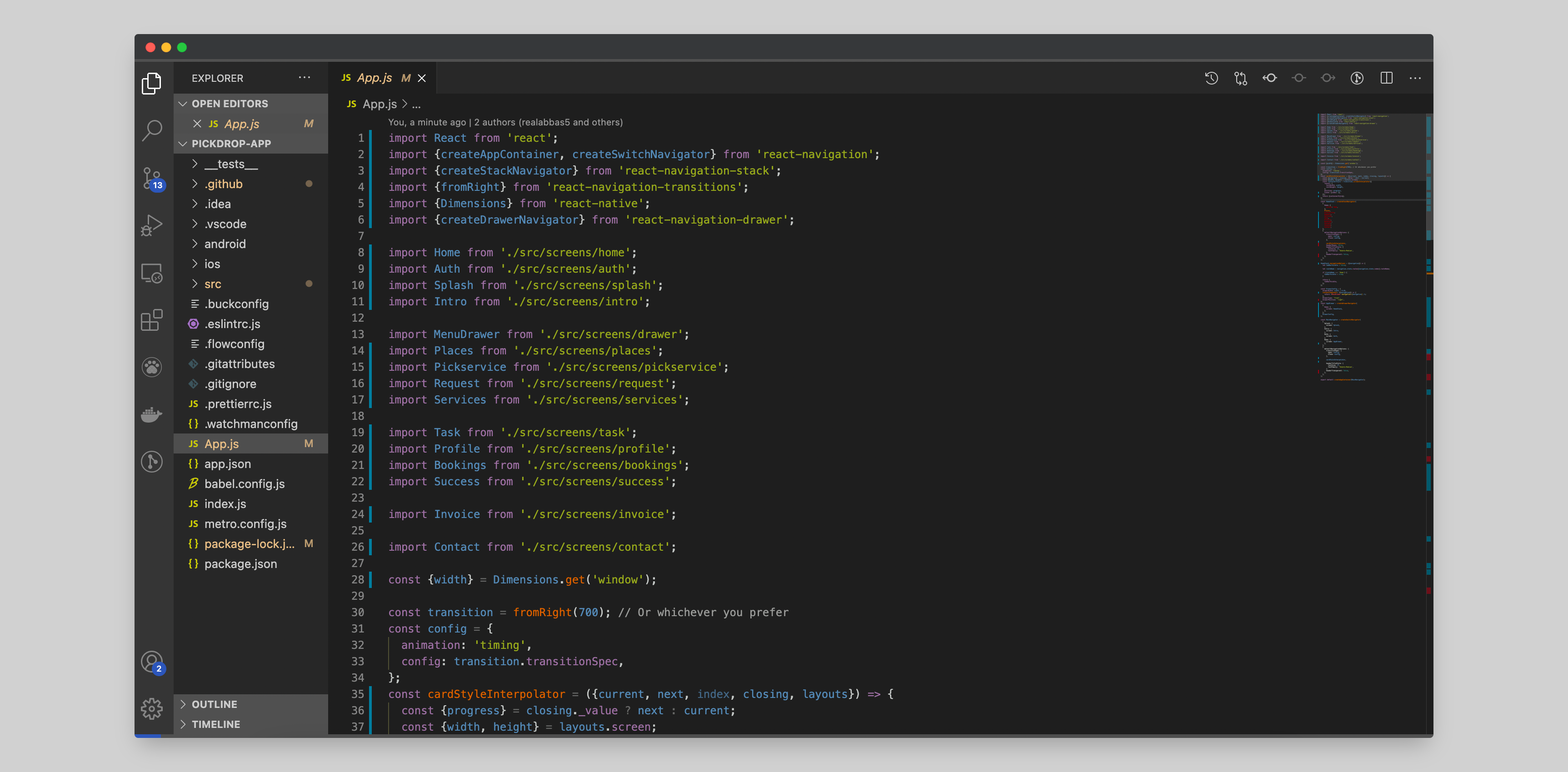This screenshot has height=772, width=1568.
Task: Expand the .idea folder
Action: (251, 204)
